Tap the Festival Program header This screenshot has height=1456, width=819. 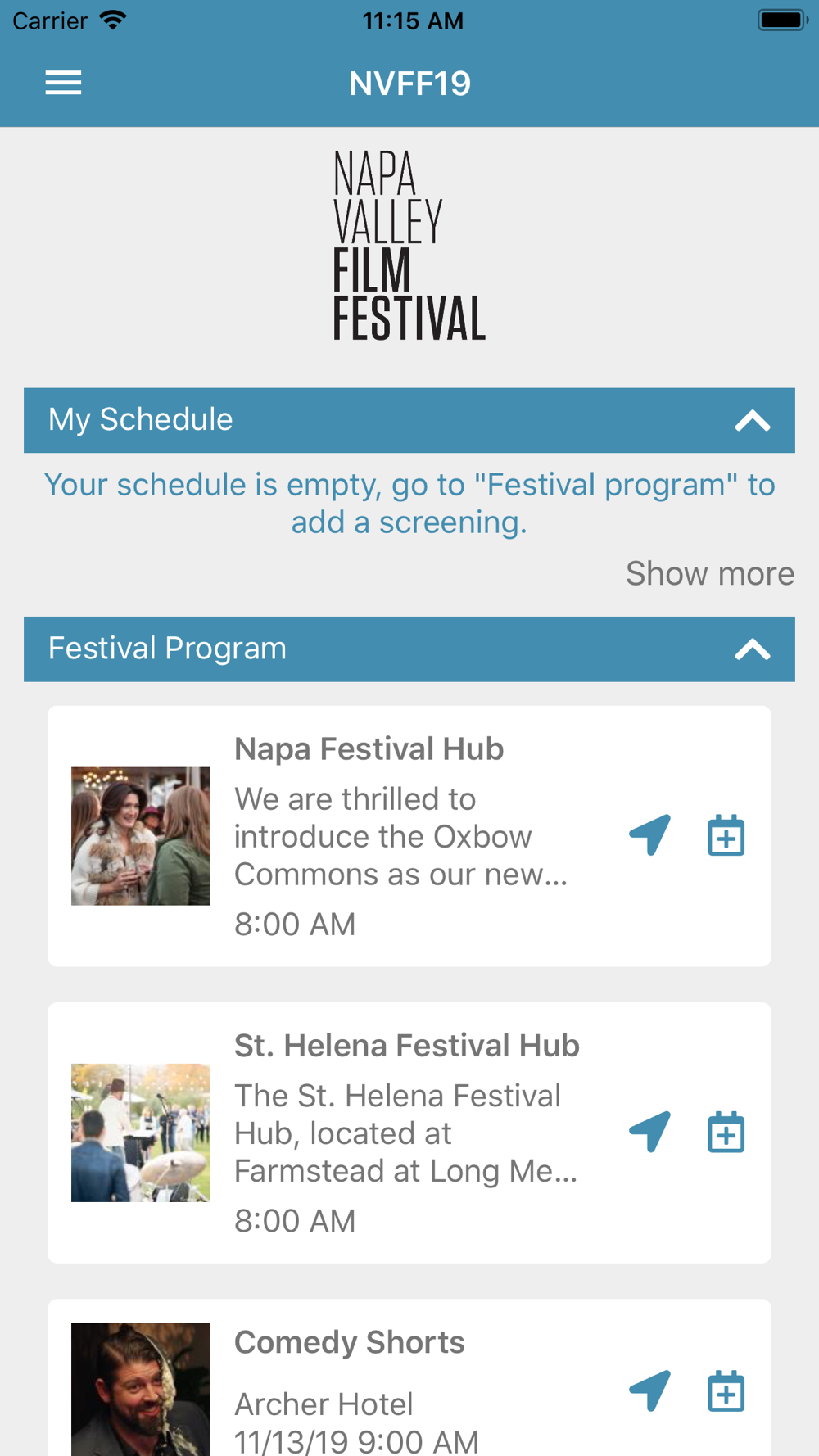409,649
